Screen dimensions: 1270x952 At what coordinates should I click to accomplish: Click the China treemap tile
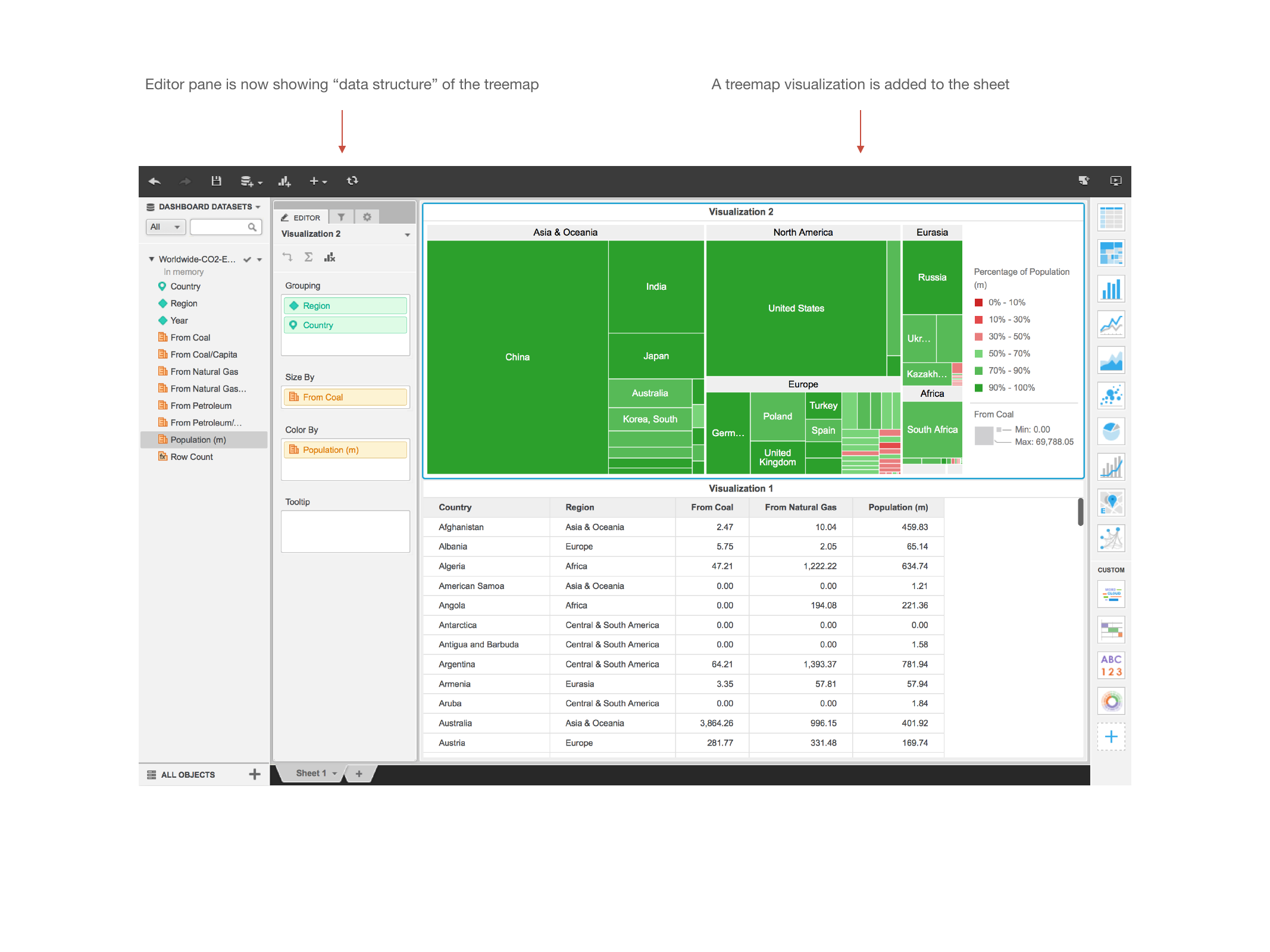point(517,357)
